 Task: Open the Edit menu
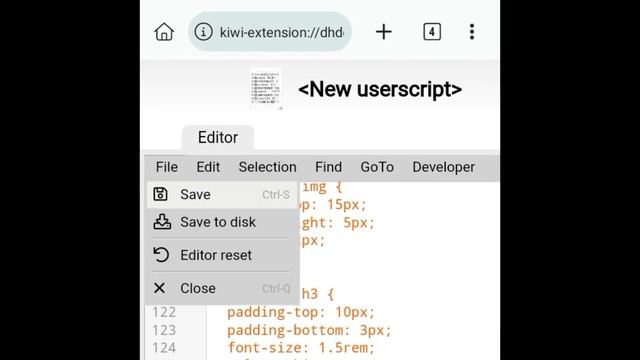tap(208, 167)
